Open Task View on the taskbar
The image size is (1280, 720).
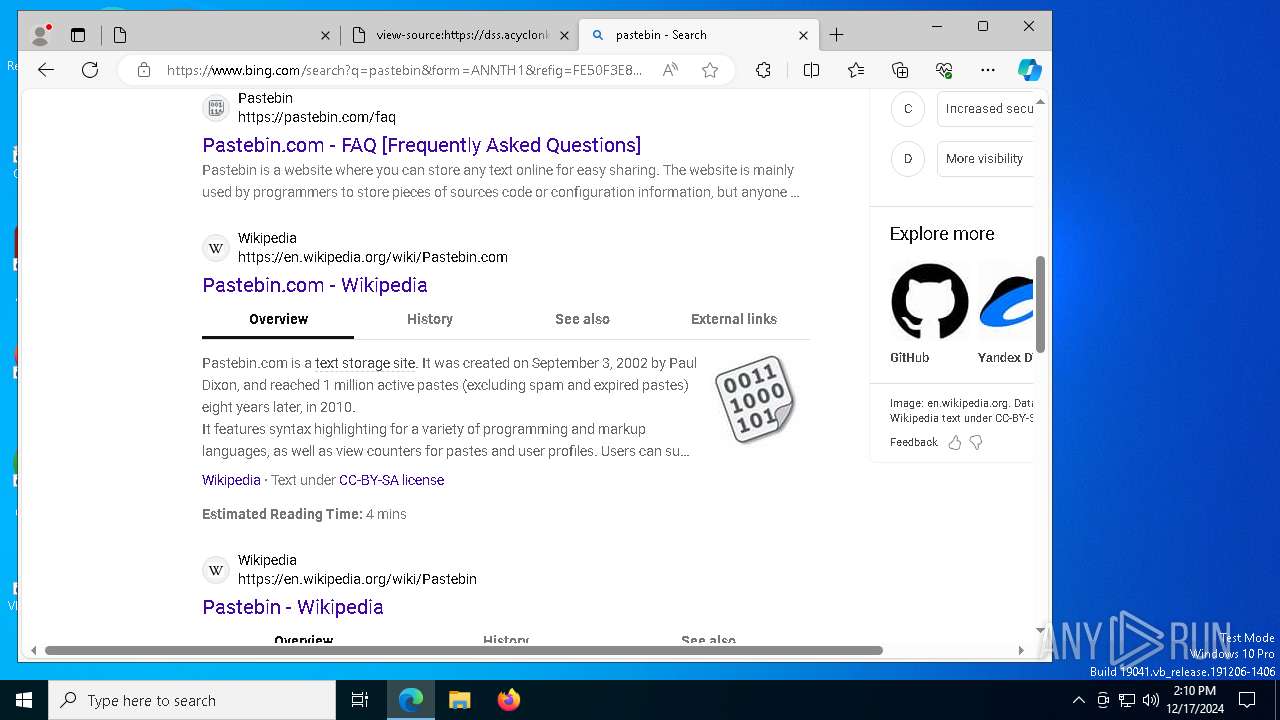(x=360, y=700)
